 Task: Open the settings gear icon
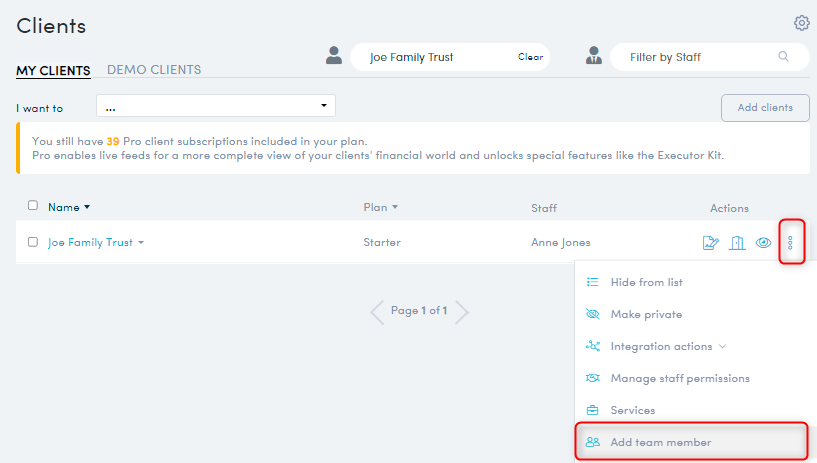coord(801,23)
